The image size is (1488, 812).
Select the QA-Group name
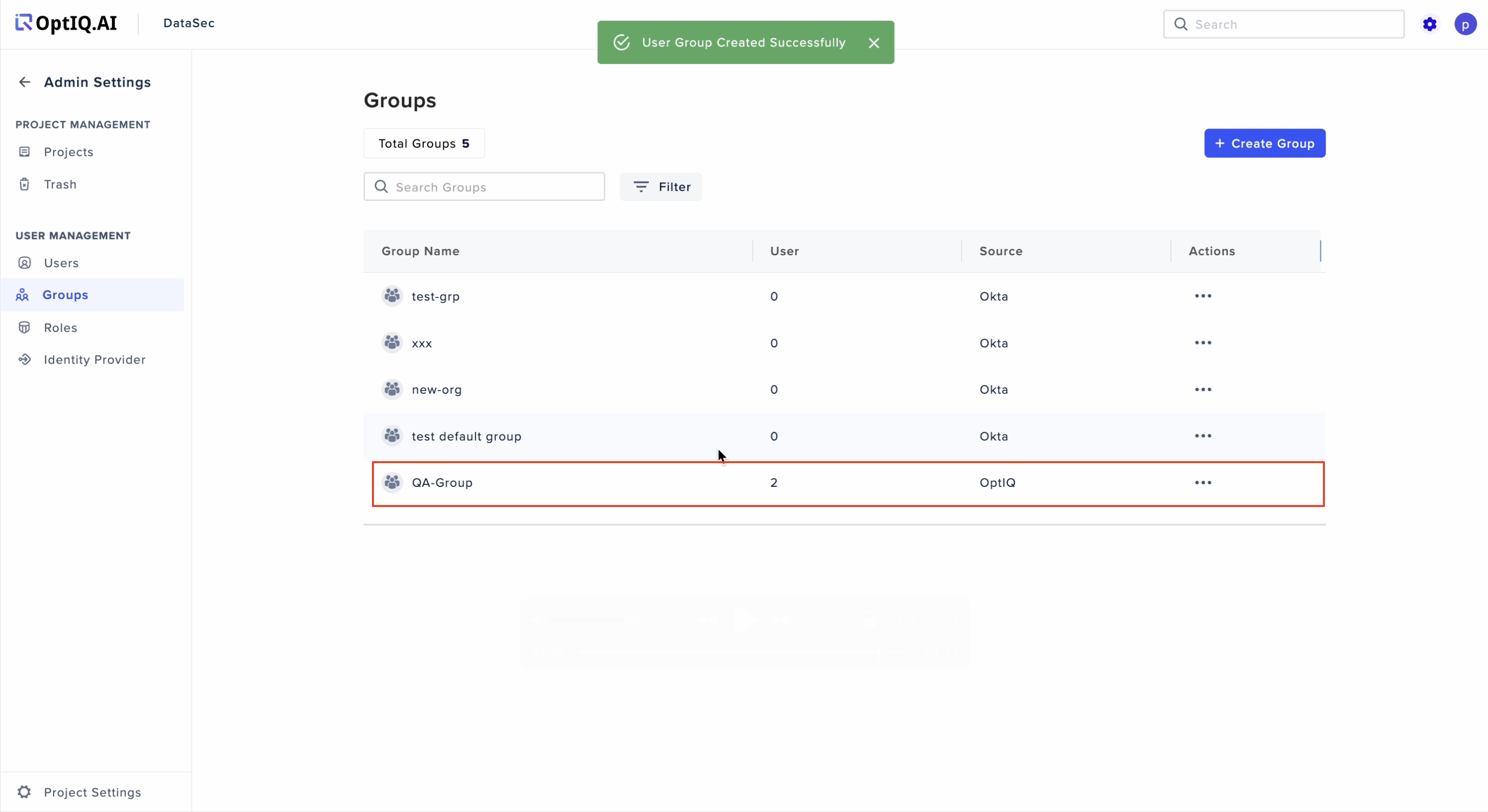click(442, 483)
